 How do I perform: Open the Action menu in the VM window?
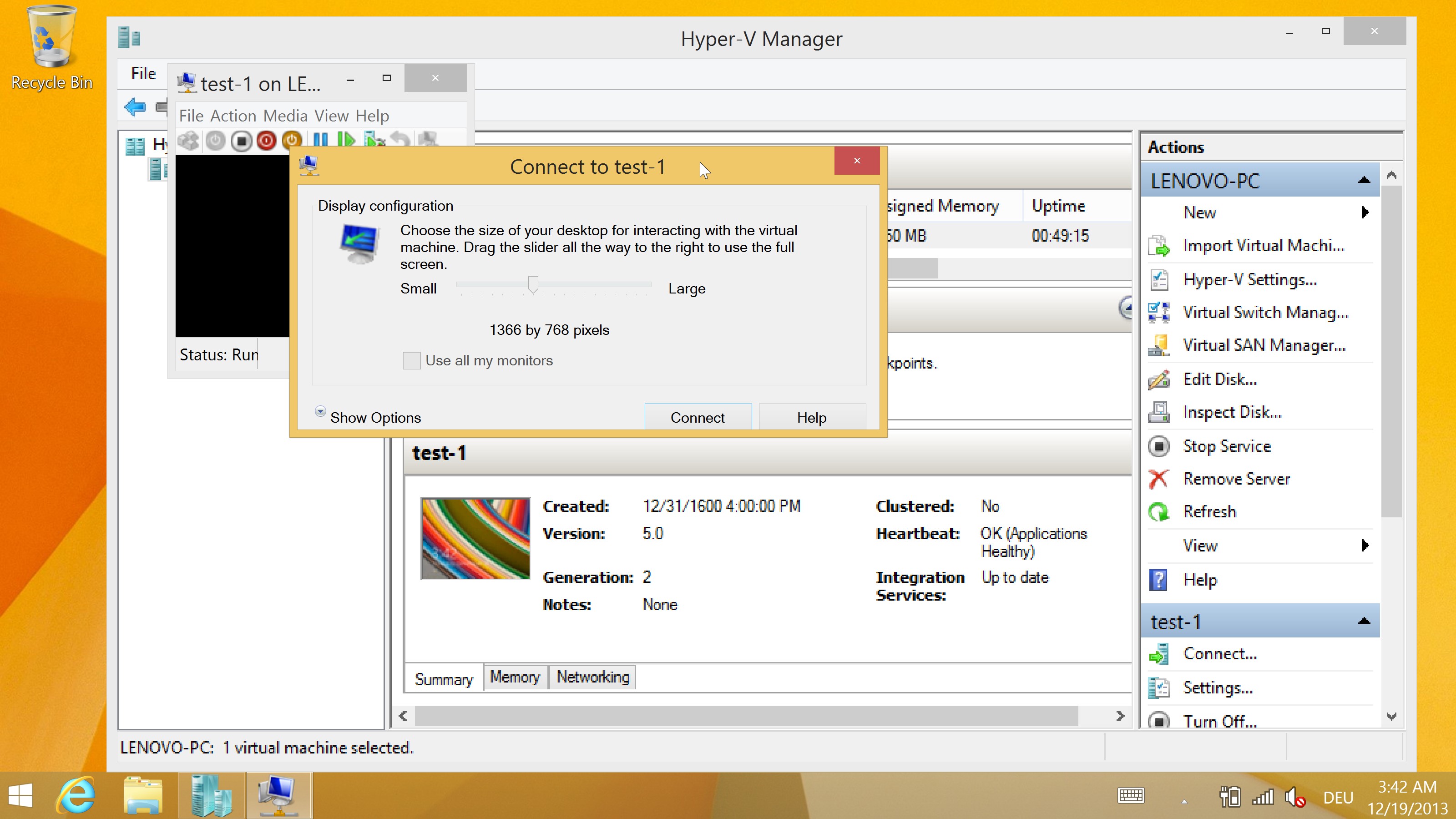point(233,116)
